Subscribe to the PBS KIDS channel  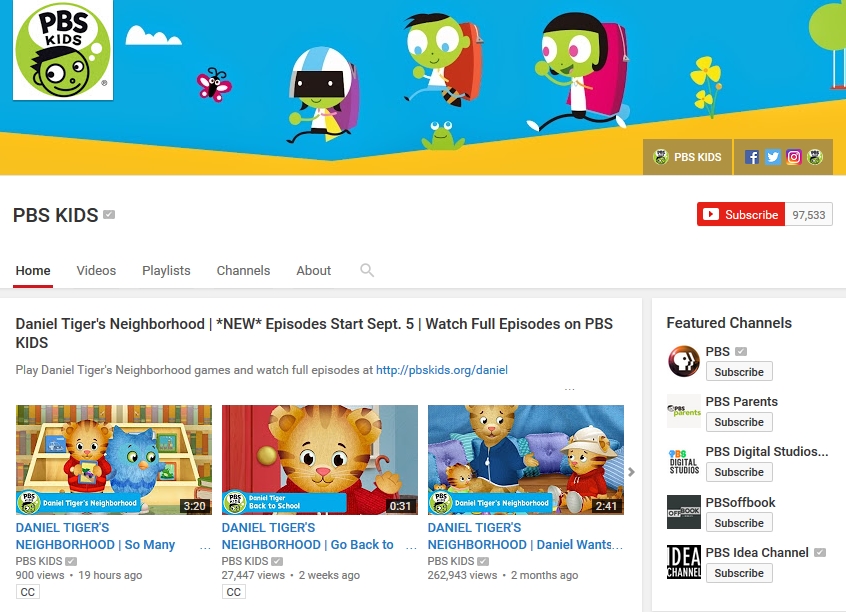click(741, 214)
